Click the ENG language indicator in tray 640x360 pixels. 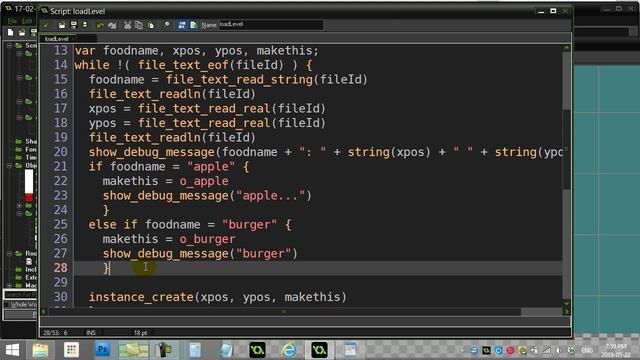click(587, 350)
